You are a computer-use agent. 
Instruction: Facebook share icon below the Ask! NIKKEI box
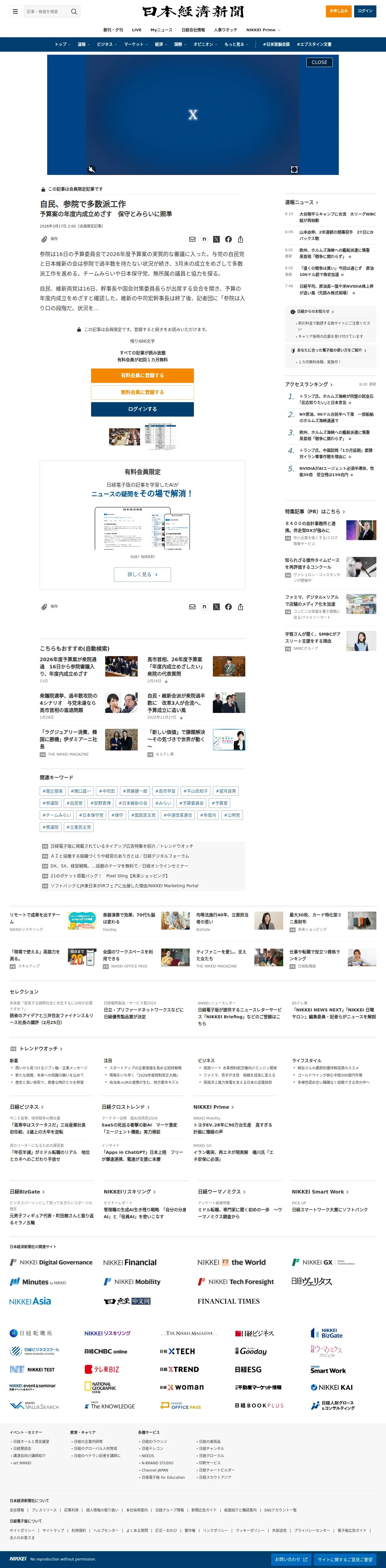click(x=228, y=607)
